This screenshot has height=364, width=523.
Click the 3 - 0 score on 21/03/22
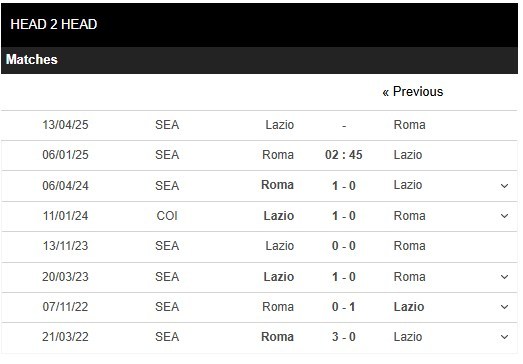pyautogui.click(x=344, y=337)
